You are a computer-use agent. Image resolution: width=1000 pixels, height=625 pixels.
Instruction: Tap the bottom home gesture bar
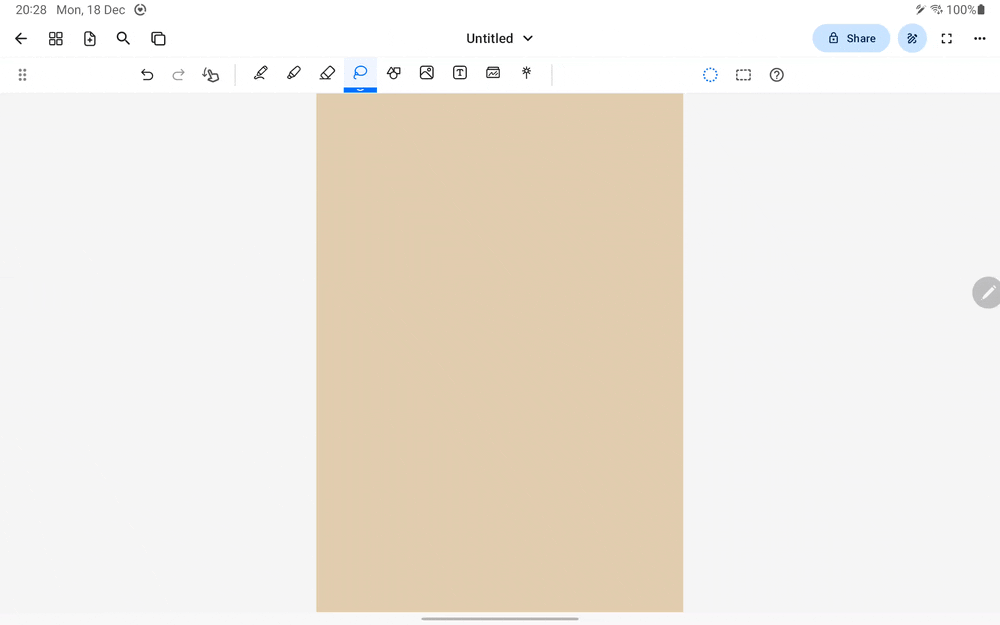tap(499, 619)
